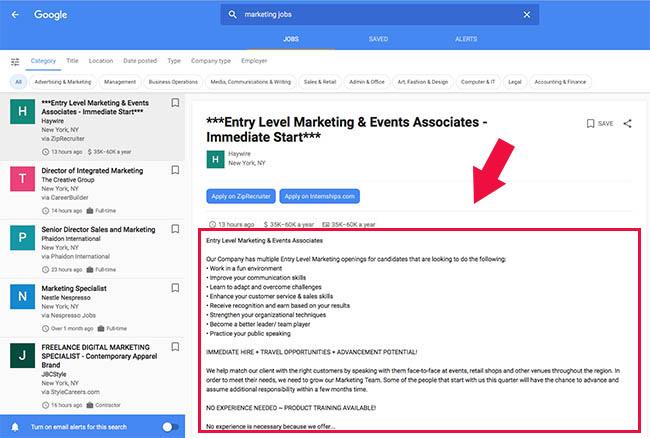
Task: Open Director of Integrated Marketing job title
Action: pos(92,171)
